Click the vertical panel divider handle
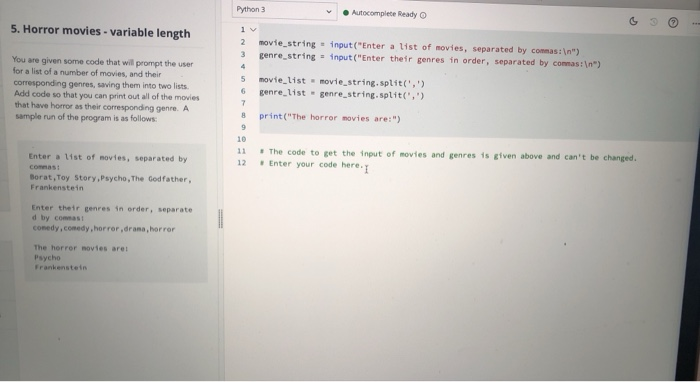700x382 pixels. coord(221,219)
